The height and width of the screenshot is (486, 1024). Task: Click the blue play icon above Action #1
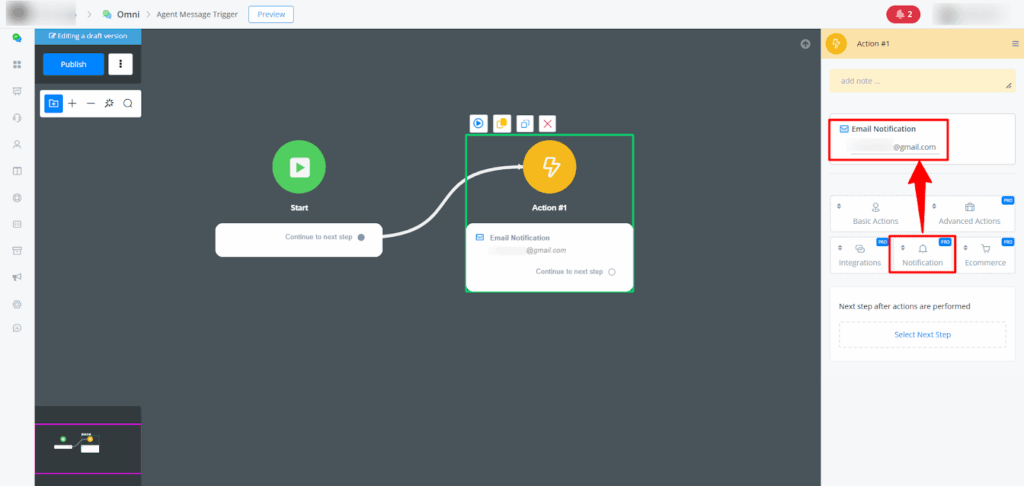[x=479, y=123]
